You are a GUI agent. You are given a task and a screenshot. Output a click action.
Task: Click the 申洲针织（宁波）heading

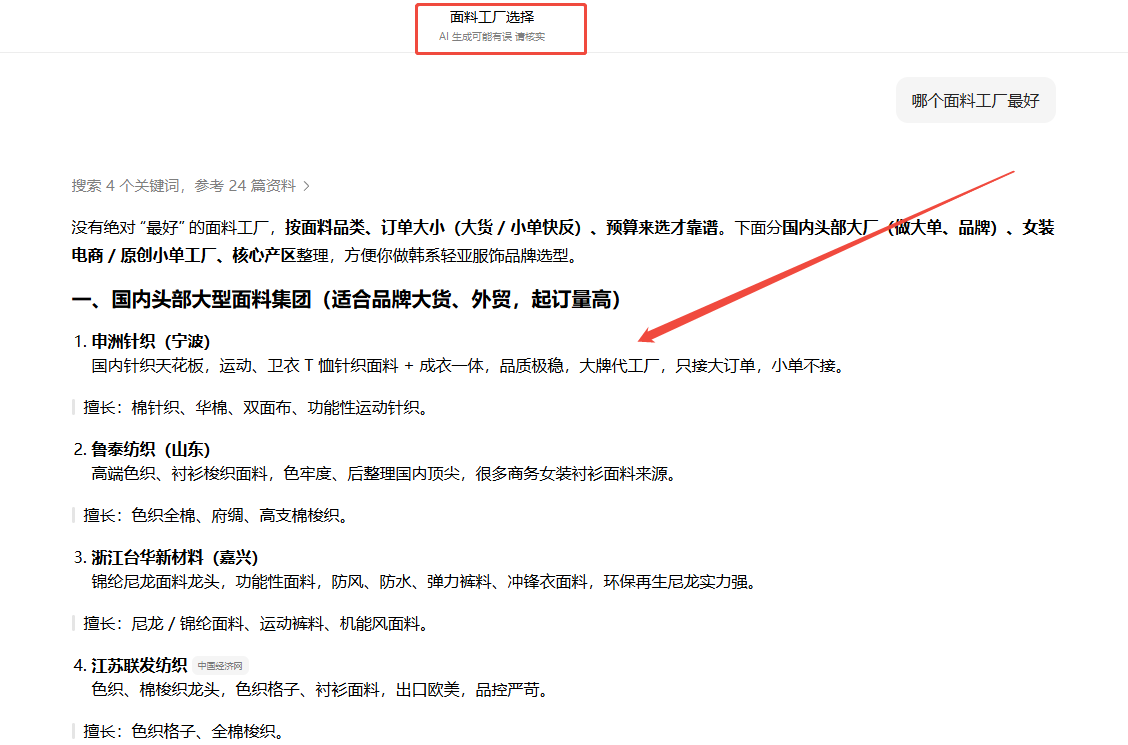[151, 342]
